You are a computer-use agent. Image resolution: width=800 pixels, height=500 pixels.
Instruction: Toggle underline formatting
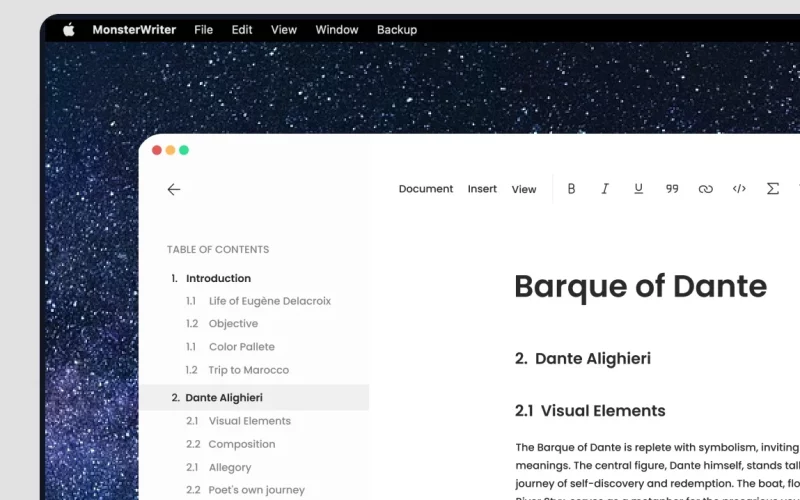coord(638,189)
